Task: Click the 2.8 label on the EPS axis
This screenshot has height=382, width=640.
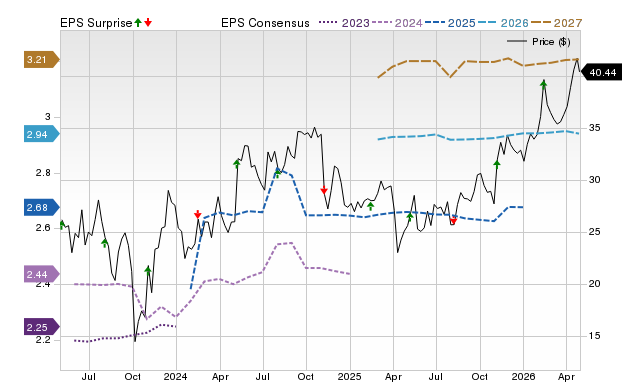Action: point(43,173)
